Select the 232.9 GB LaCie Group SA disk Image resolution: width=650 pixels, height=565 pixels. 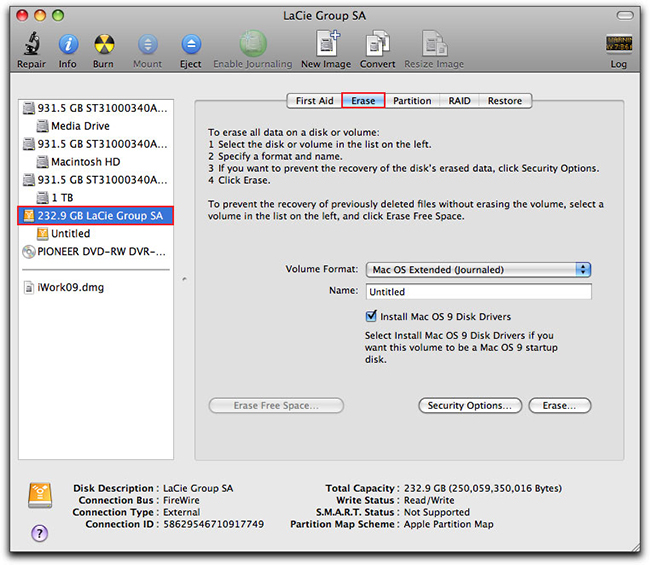pos(96,216)
